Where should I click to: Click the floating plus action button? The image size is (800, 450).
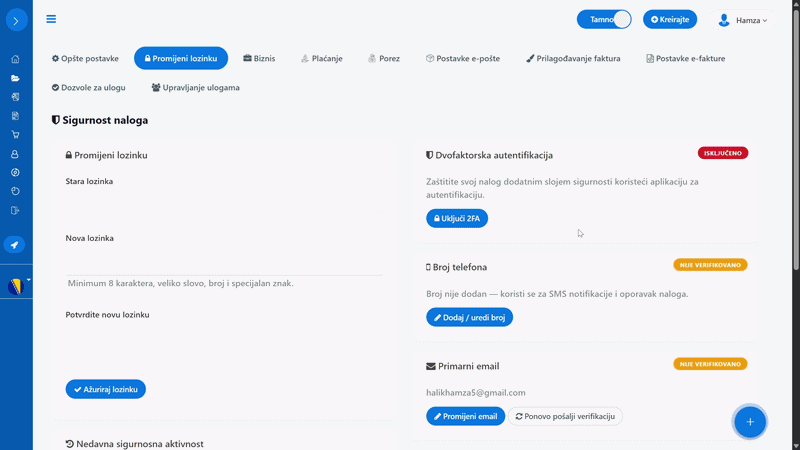pos(749,422)
